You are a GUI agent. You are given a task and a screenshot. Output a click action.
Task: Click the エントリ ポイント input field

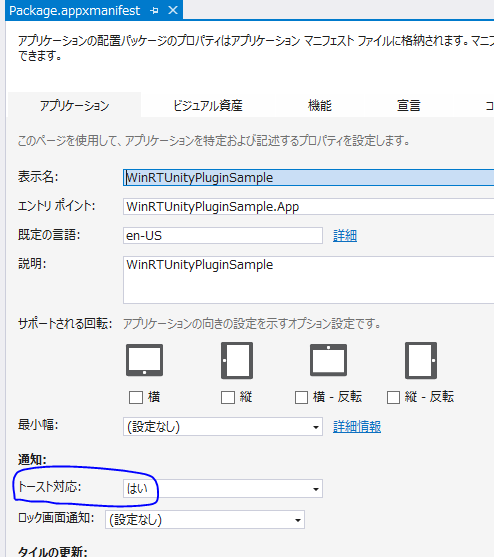tap(308, 206)
